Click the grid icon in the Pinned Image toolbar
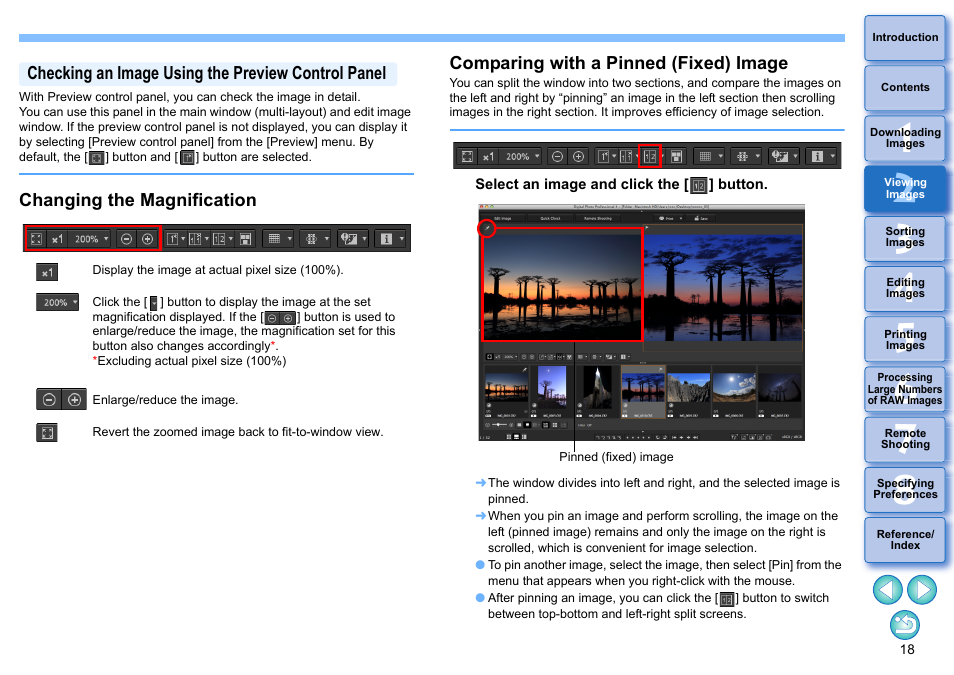954x675 pixels. pos(705,156)
